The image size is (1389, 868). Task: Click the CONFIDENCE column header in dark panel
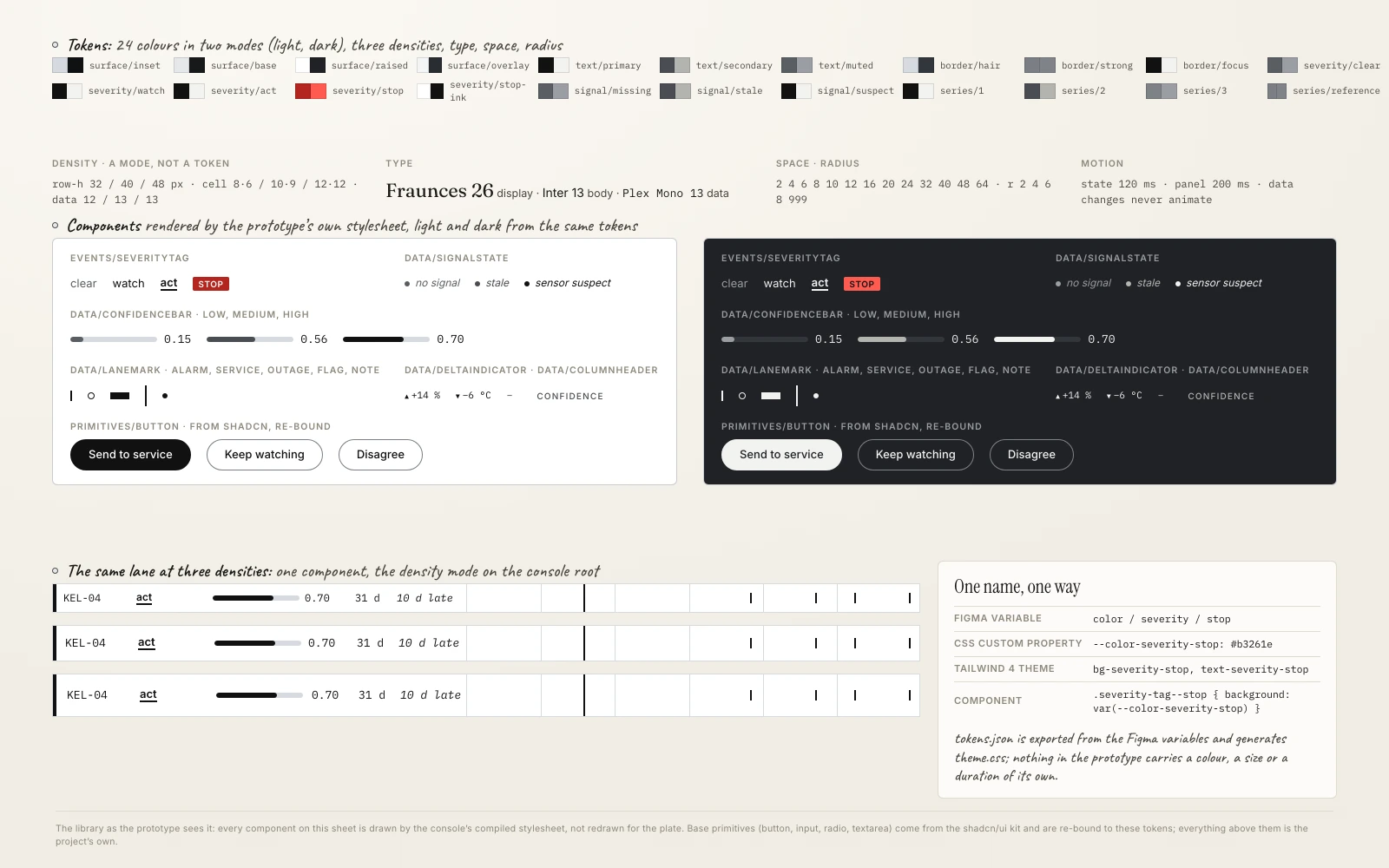point(1221,396)
